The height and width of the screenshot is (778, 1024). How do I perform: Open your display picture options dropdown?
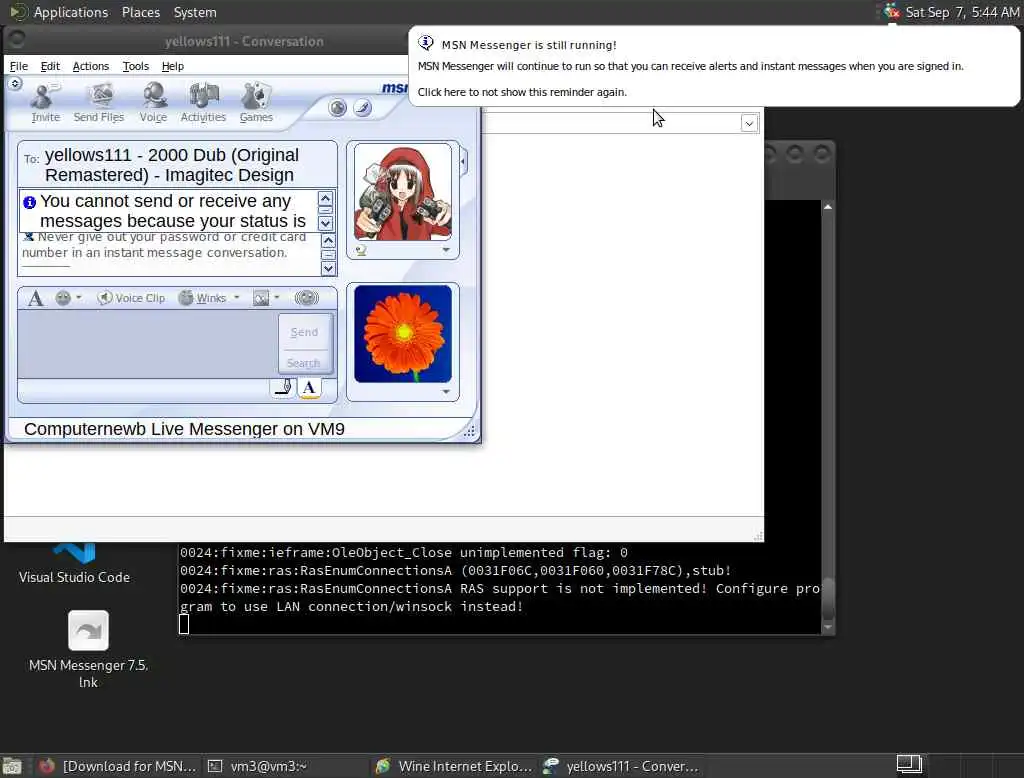(446, 391)
